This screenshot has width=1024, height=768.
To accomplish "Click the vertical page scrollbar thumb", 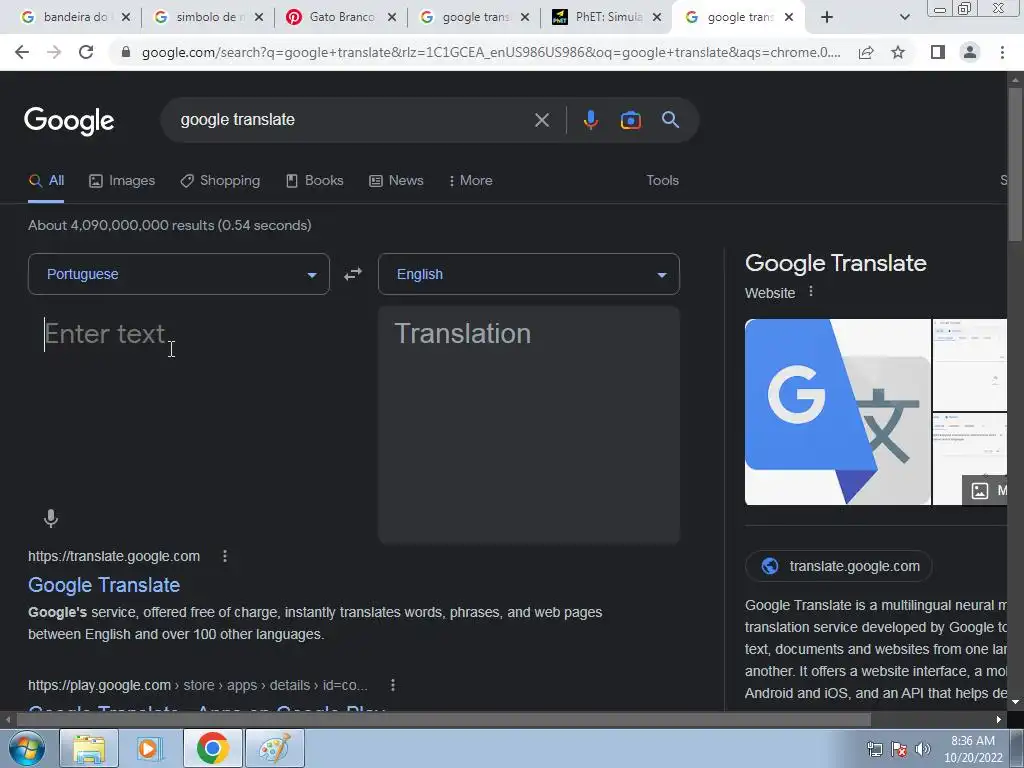I will coord(1015,163).
